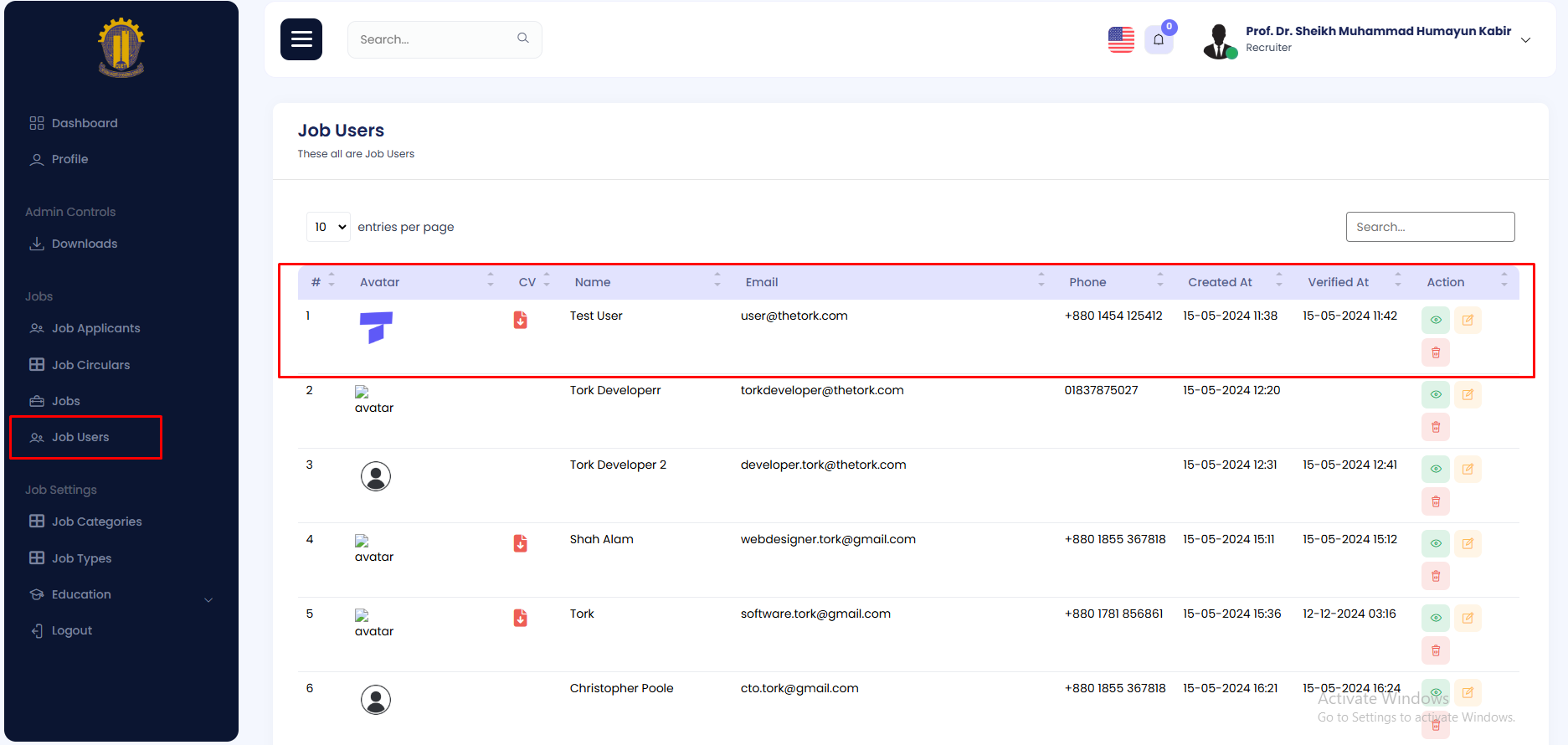Click the hamburger menu toggle button
Screen dimensions: 1568x745
(x=301, y=39)
